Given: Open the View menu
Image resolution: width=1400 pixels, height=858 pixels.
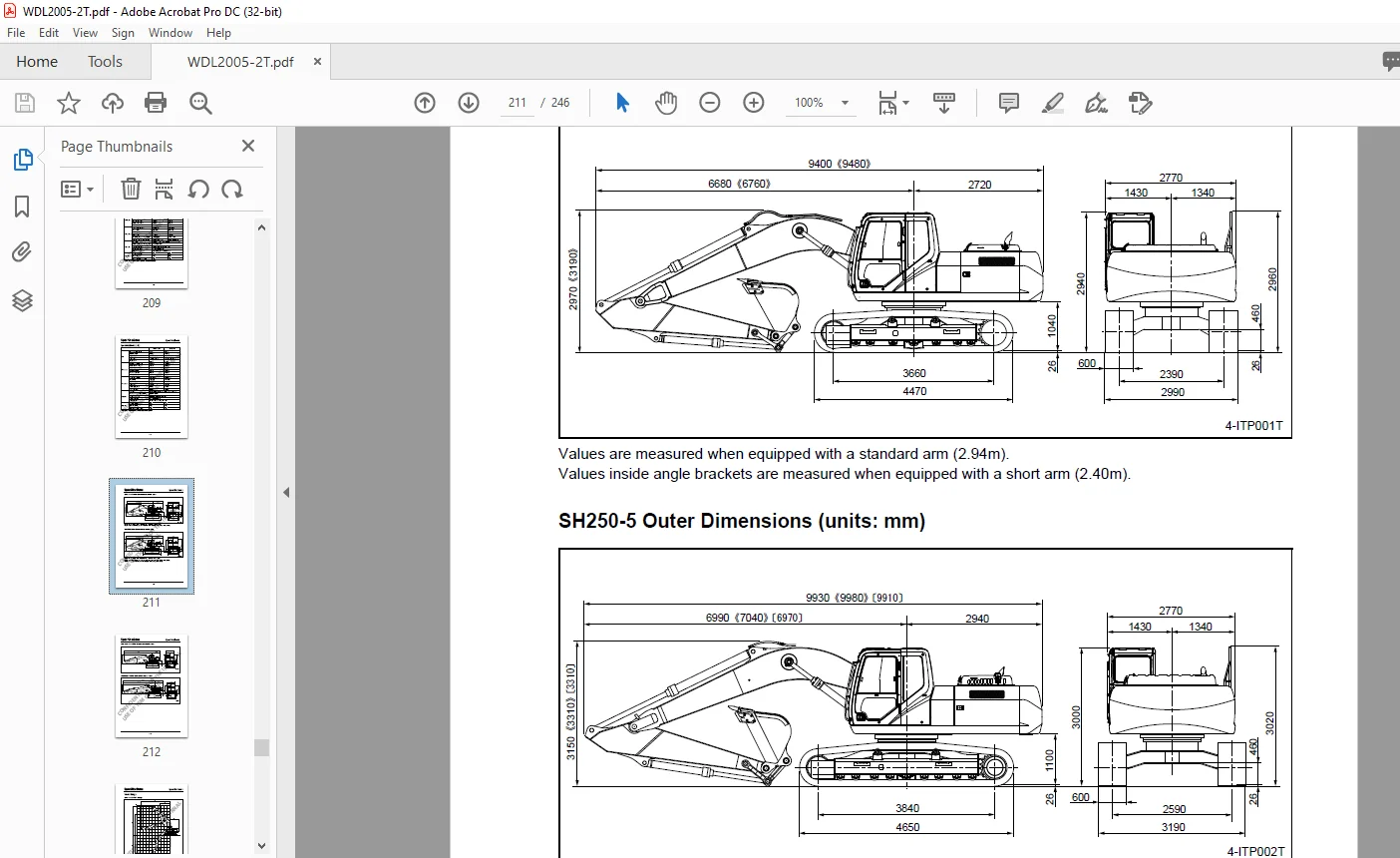Looking at the screenshot, I should click(86, 33).
